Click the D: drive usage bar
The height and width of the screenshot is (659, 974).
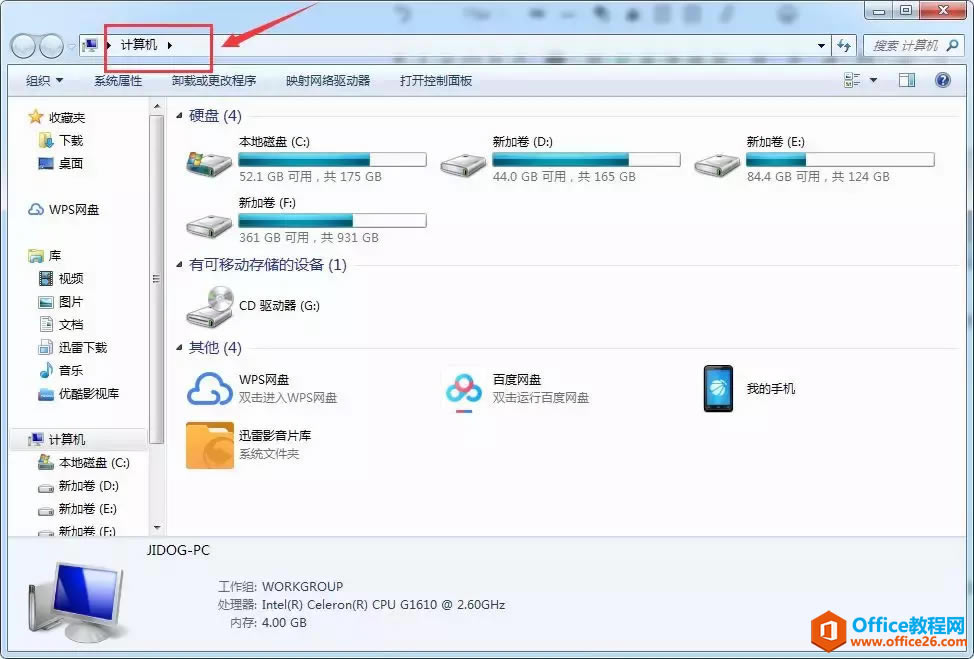click(x=586, y=160)
